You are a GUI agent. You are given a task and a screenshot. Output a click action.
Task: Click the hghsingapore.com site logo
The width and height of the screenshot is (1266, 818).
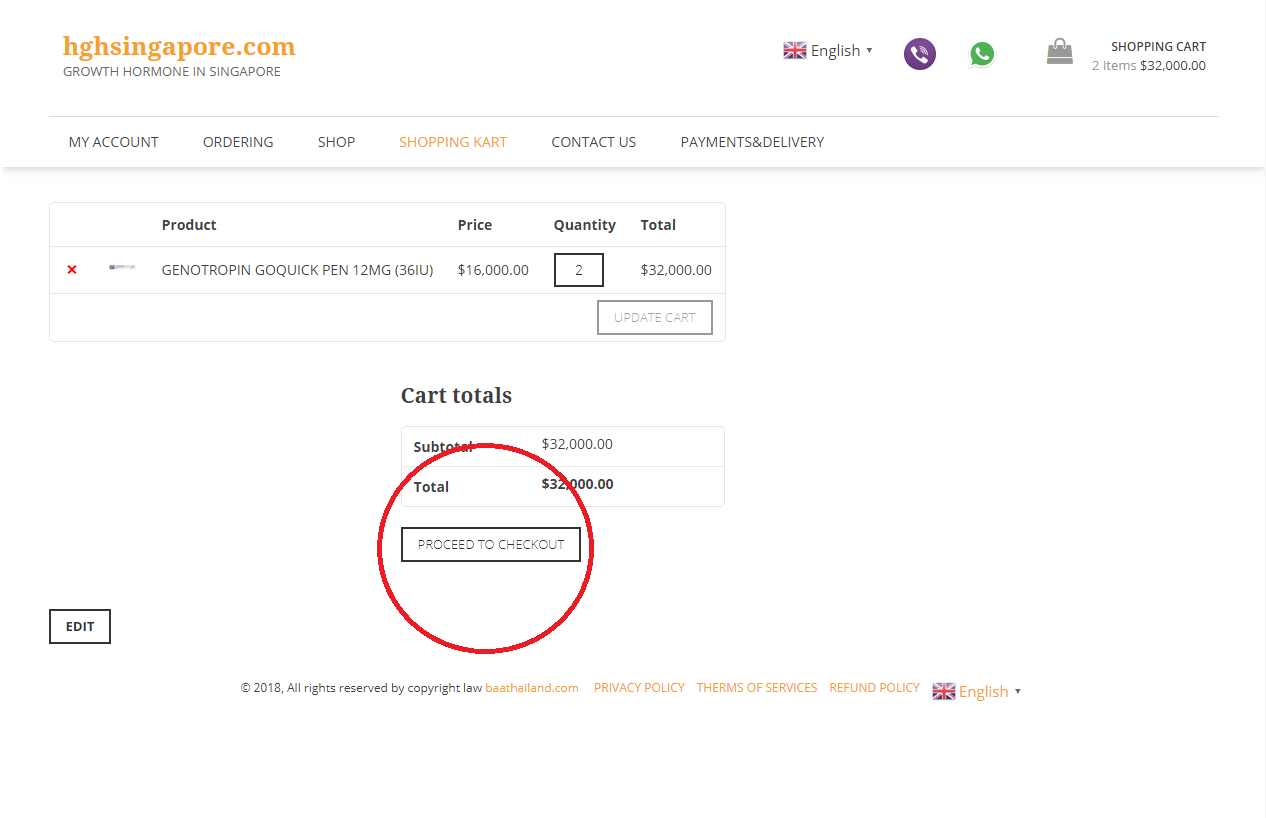coord(179,46)
